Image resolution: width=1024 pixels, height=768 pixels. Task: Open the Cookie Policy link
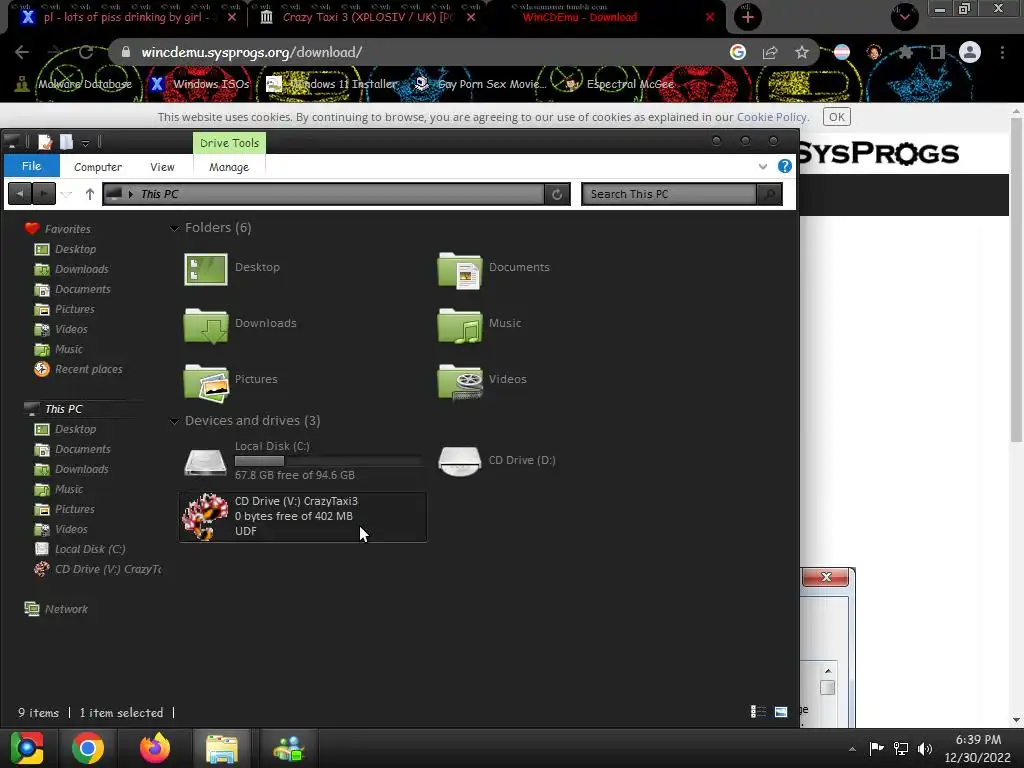click(x=772, y=117)
